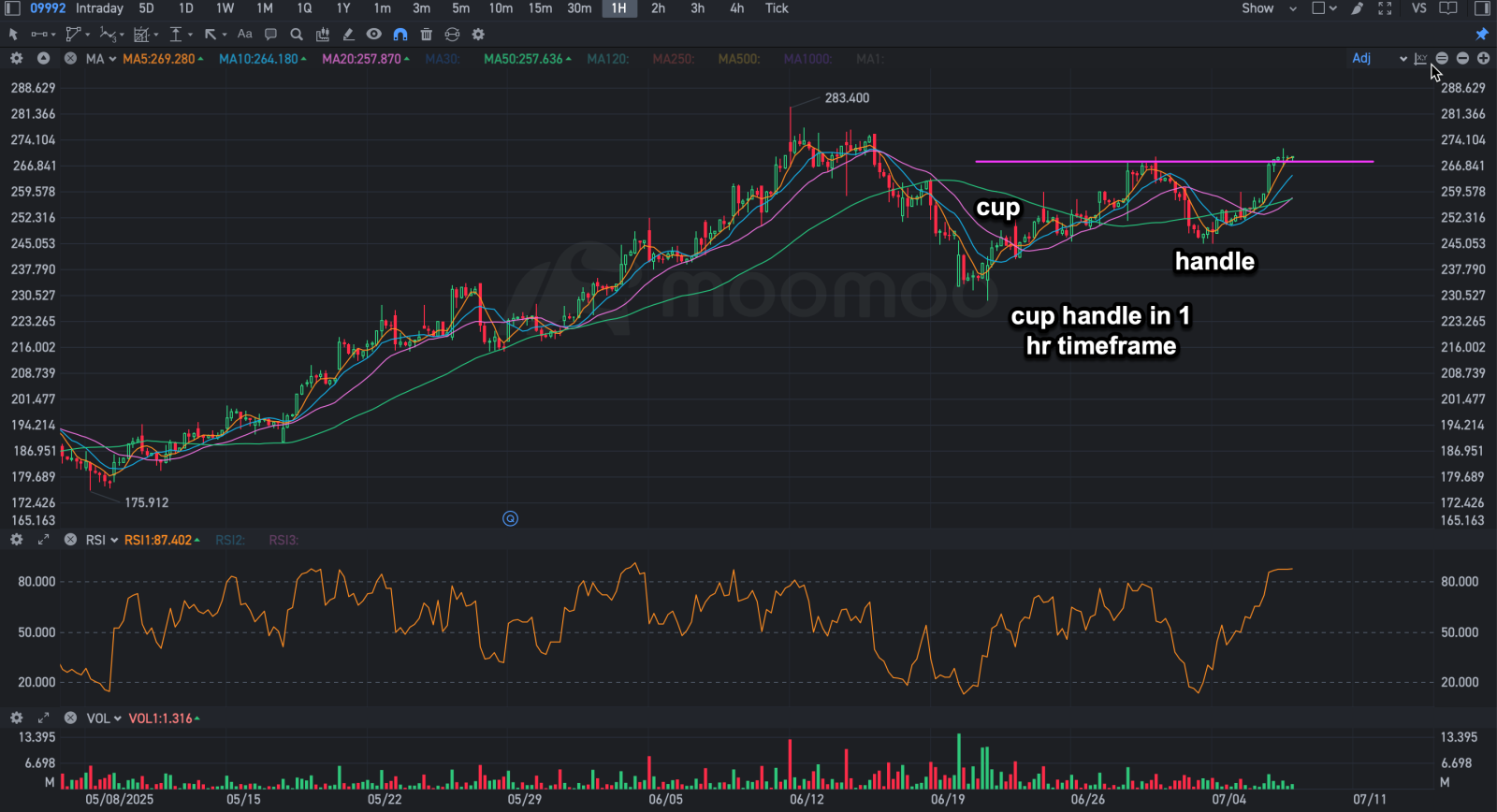Switch to the 4h timeframe tab
This screenshot has height=812, width=1497.
click(737, 8)
